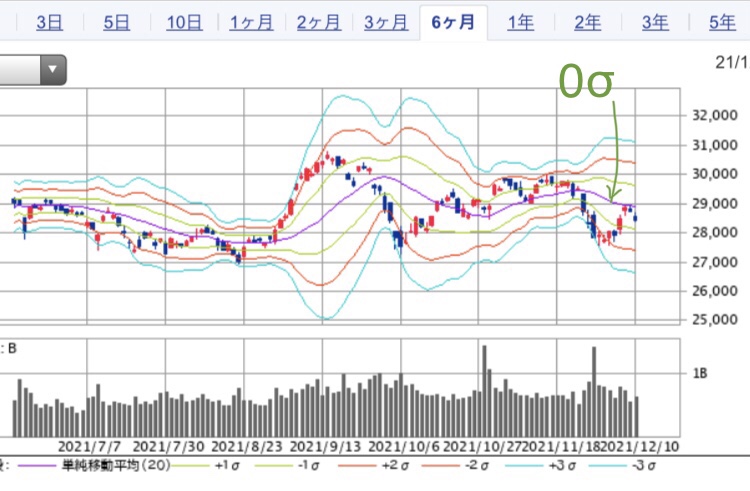This screenshot has height=491, width=750.
Task: Open the 5年 period view
Action: [x=721, y=22]
